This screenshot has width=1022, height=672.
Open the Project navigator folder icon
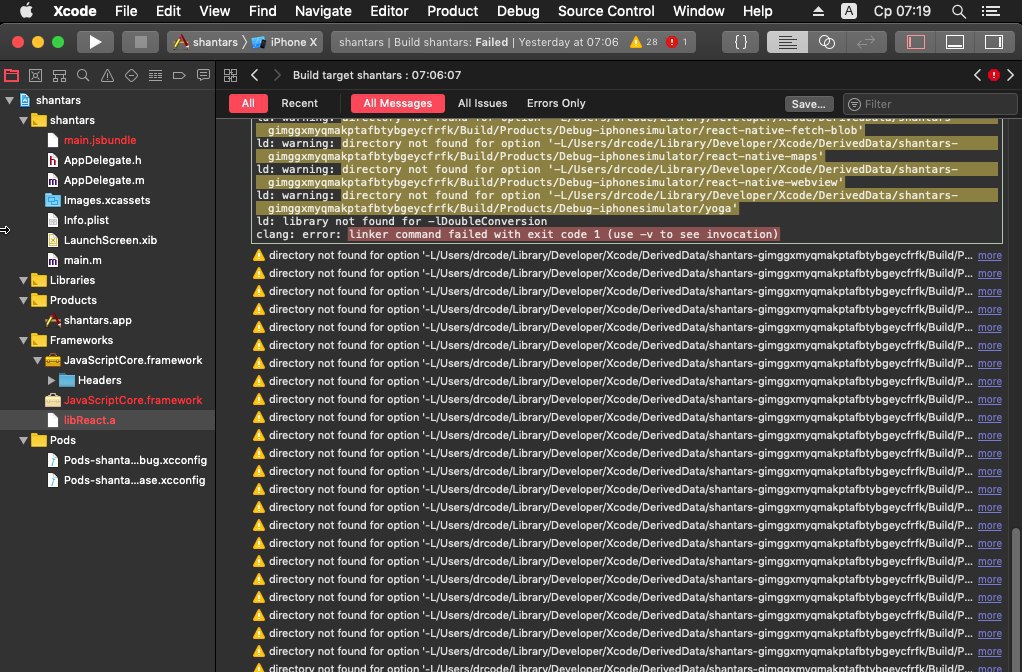pyautogui.click(x=12, y=76)
